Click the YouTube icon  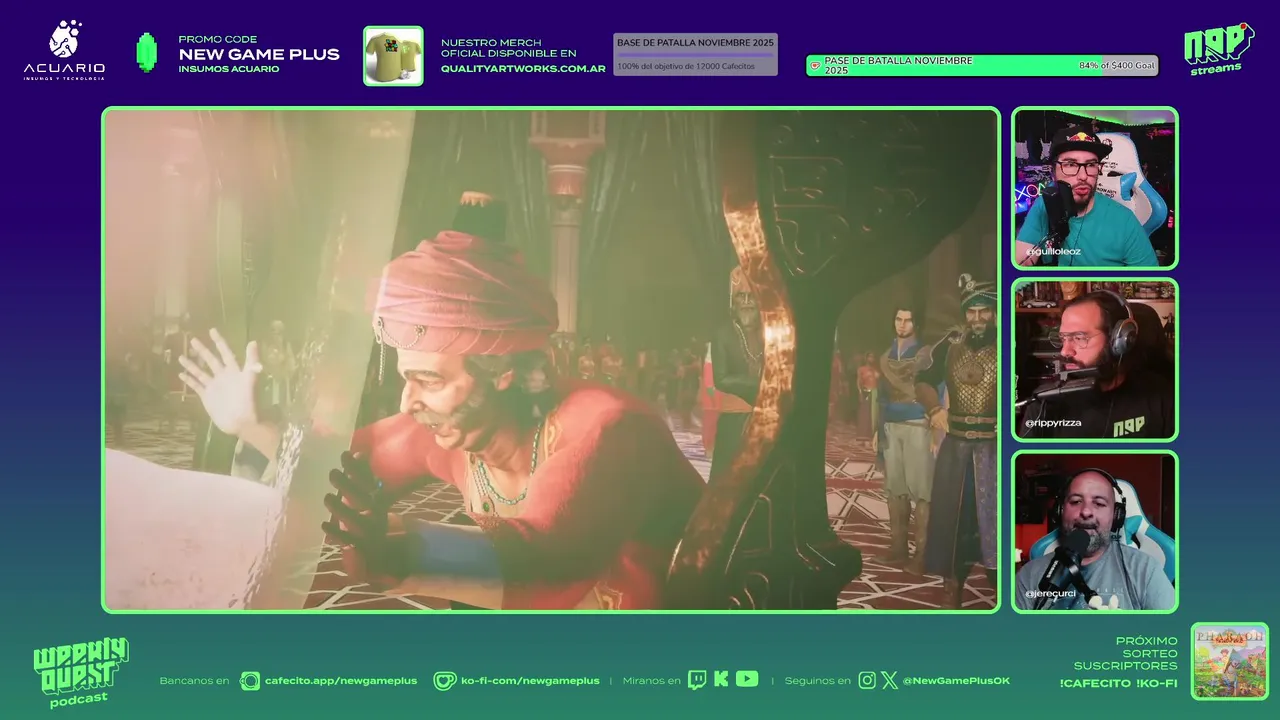point(747,679)
